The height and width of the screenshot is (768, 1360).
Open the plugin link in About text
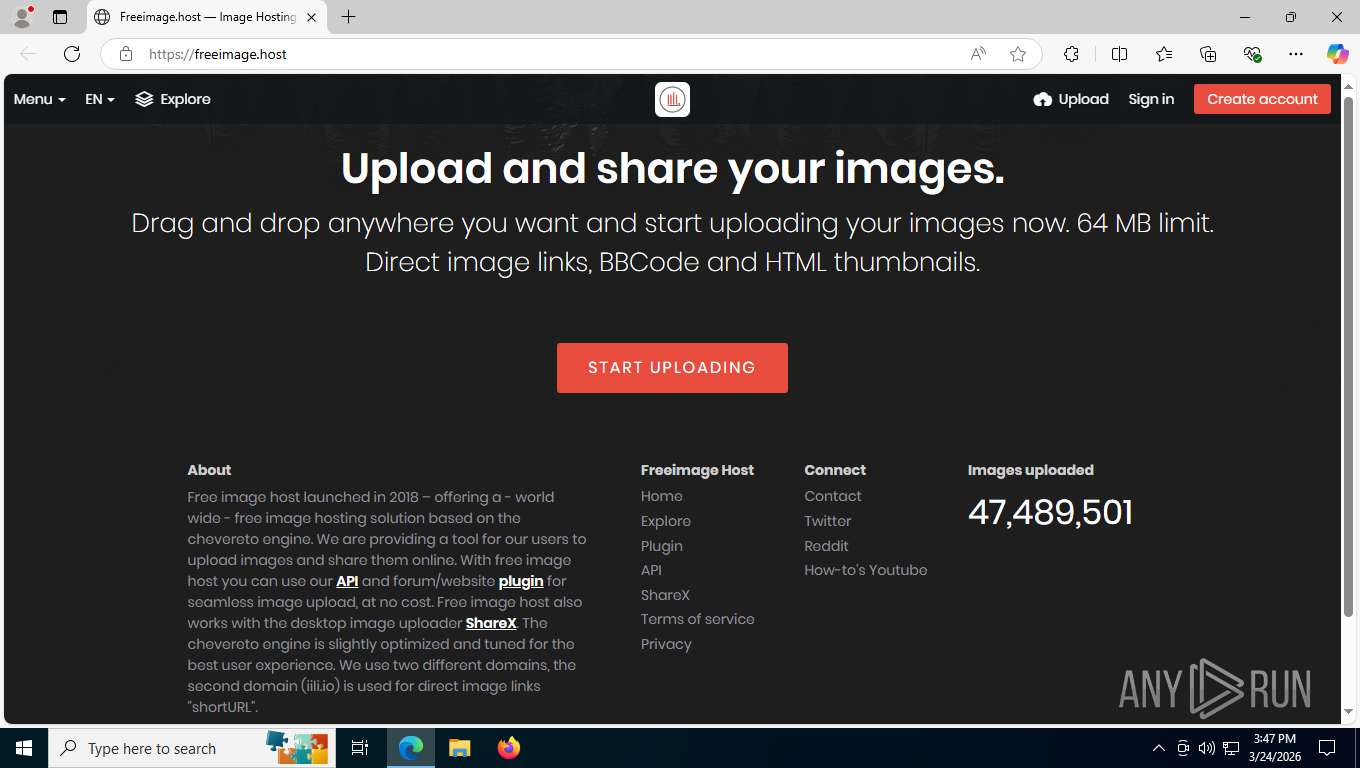tap(521, 581)
